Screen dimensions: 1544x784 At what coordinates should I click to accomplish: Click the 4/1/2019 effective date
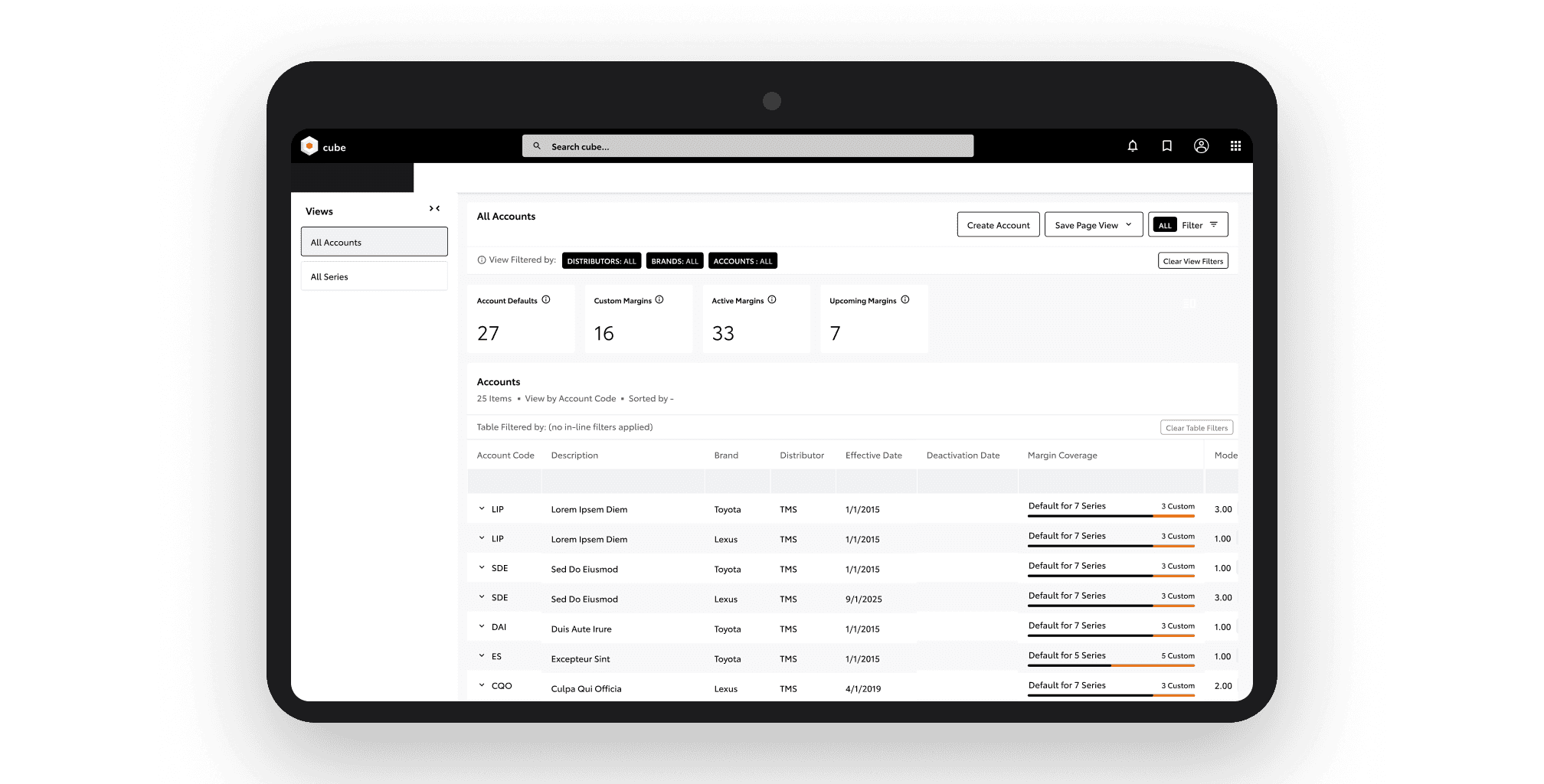tap(863, 689)
